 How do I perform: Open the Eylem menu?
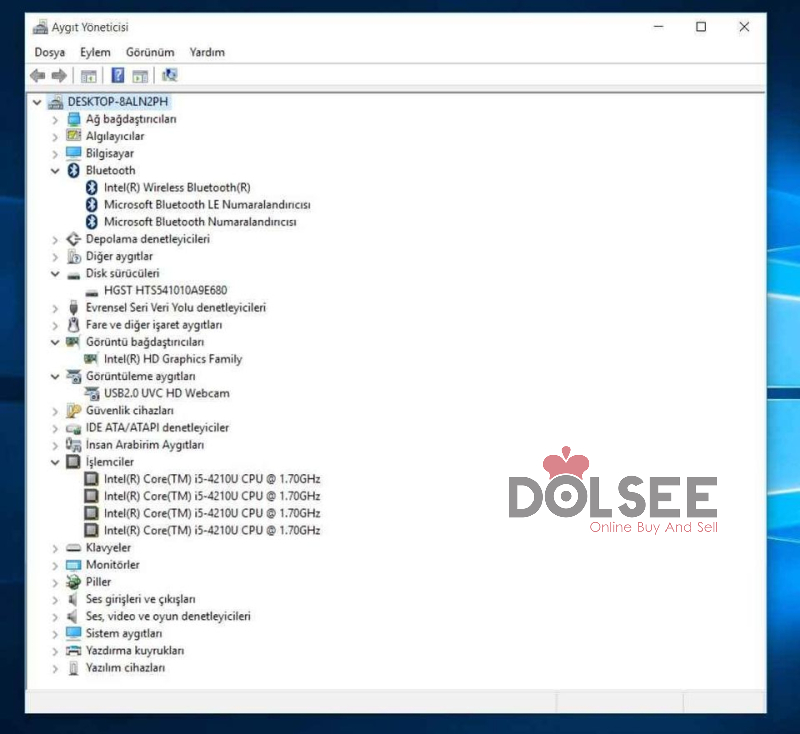point(95,52)
